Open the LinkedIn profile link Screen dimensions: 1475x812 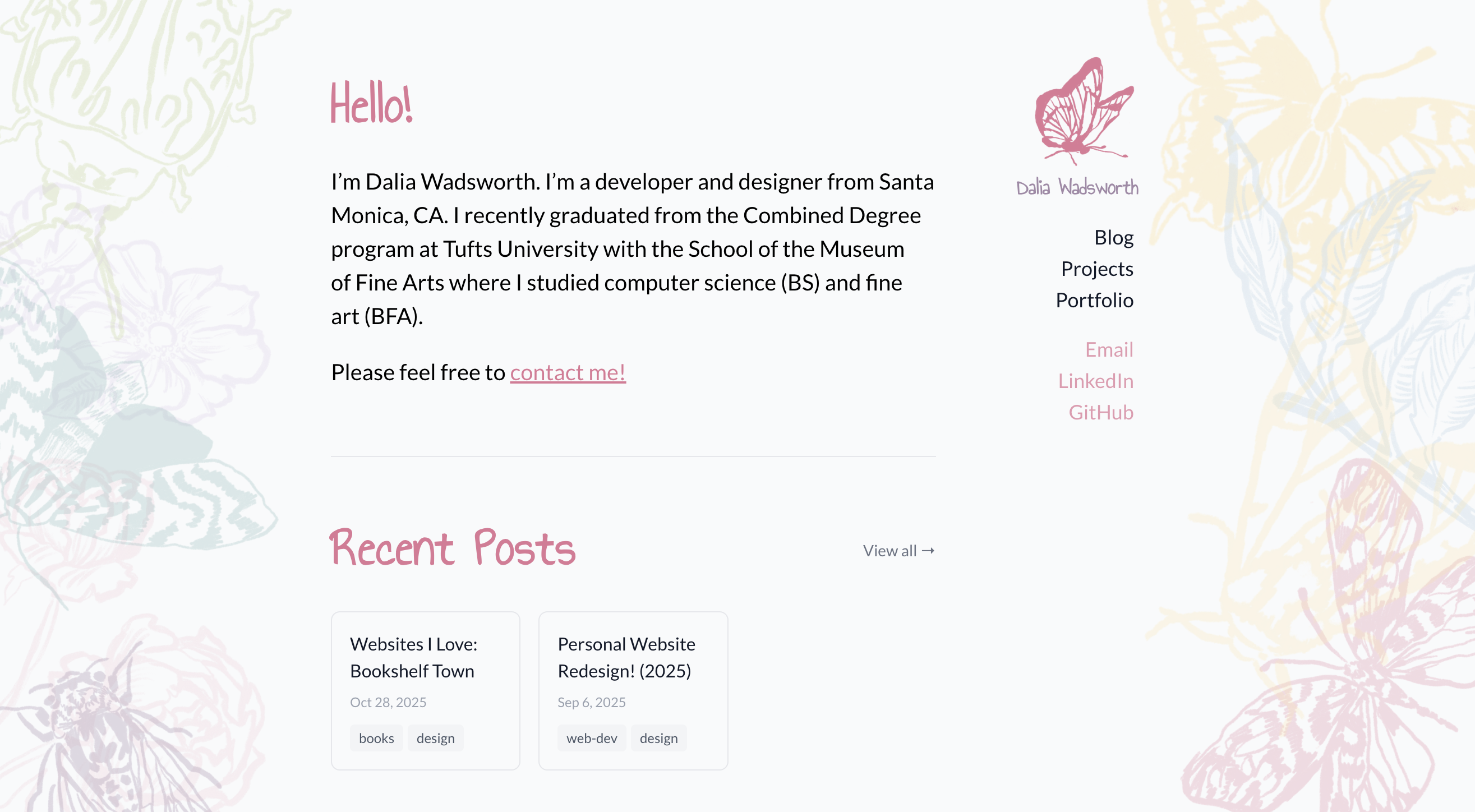pyautogui.click(x=1095, y=381)
